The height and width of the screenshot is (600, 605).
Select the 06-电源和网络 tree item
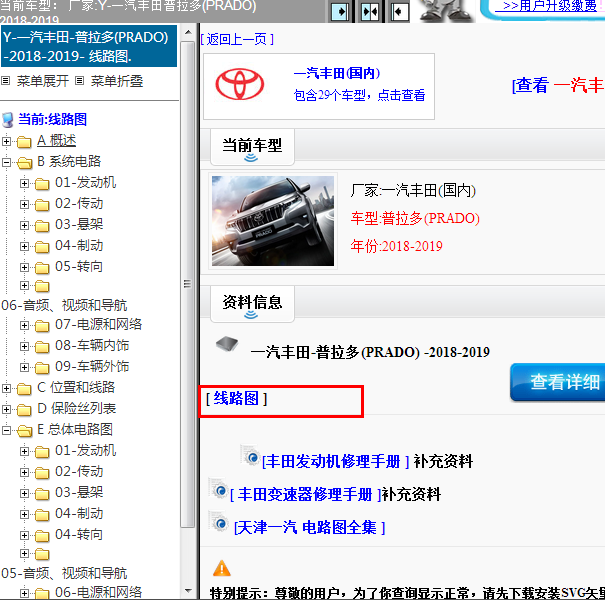click(98, 592)
